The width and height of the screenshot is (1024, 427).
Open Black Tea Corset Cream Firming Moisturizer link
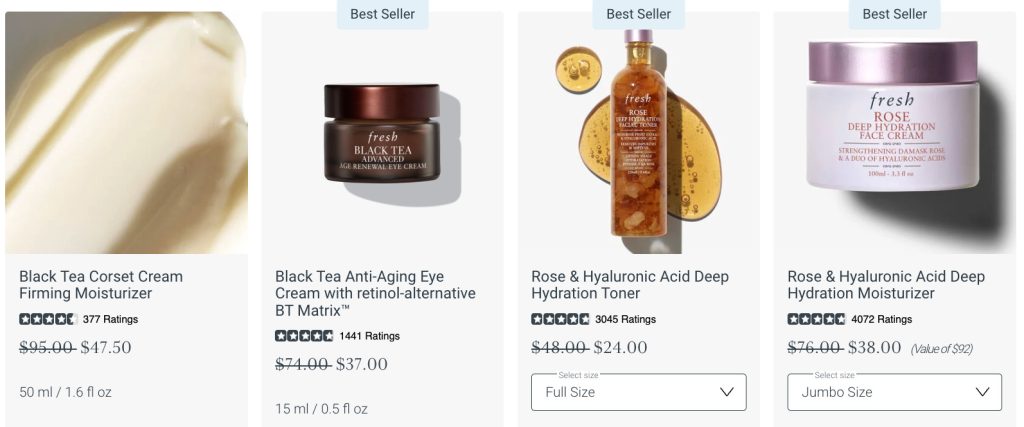click(101, 285)
